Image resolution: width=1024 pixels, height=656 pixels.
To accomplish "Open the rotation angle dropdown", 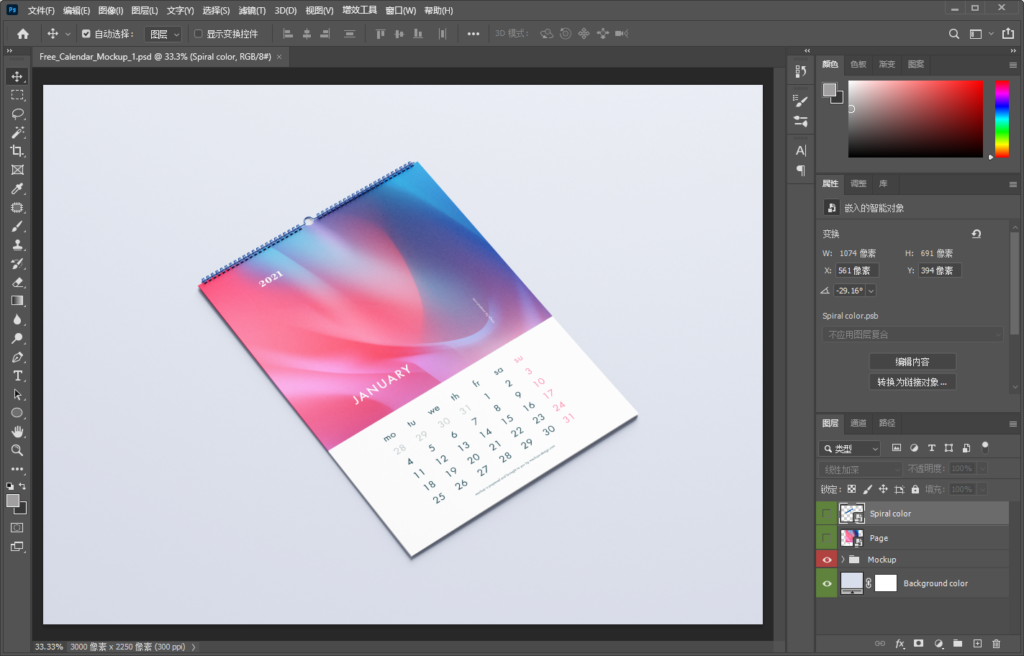I will (x=871, y=291).
